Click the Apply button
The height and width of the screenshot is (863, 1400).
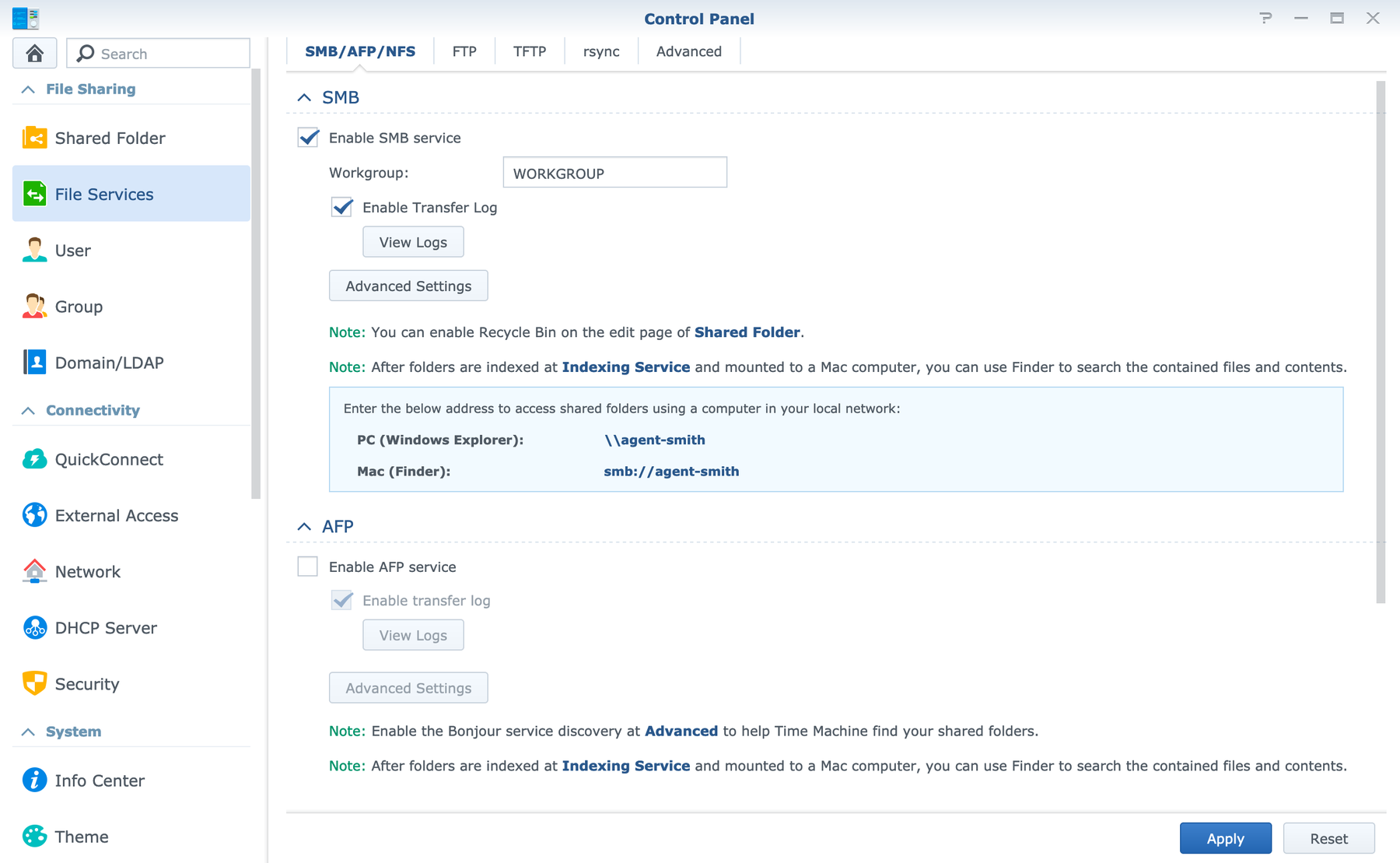point(1225,838)
